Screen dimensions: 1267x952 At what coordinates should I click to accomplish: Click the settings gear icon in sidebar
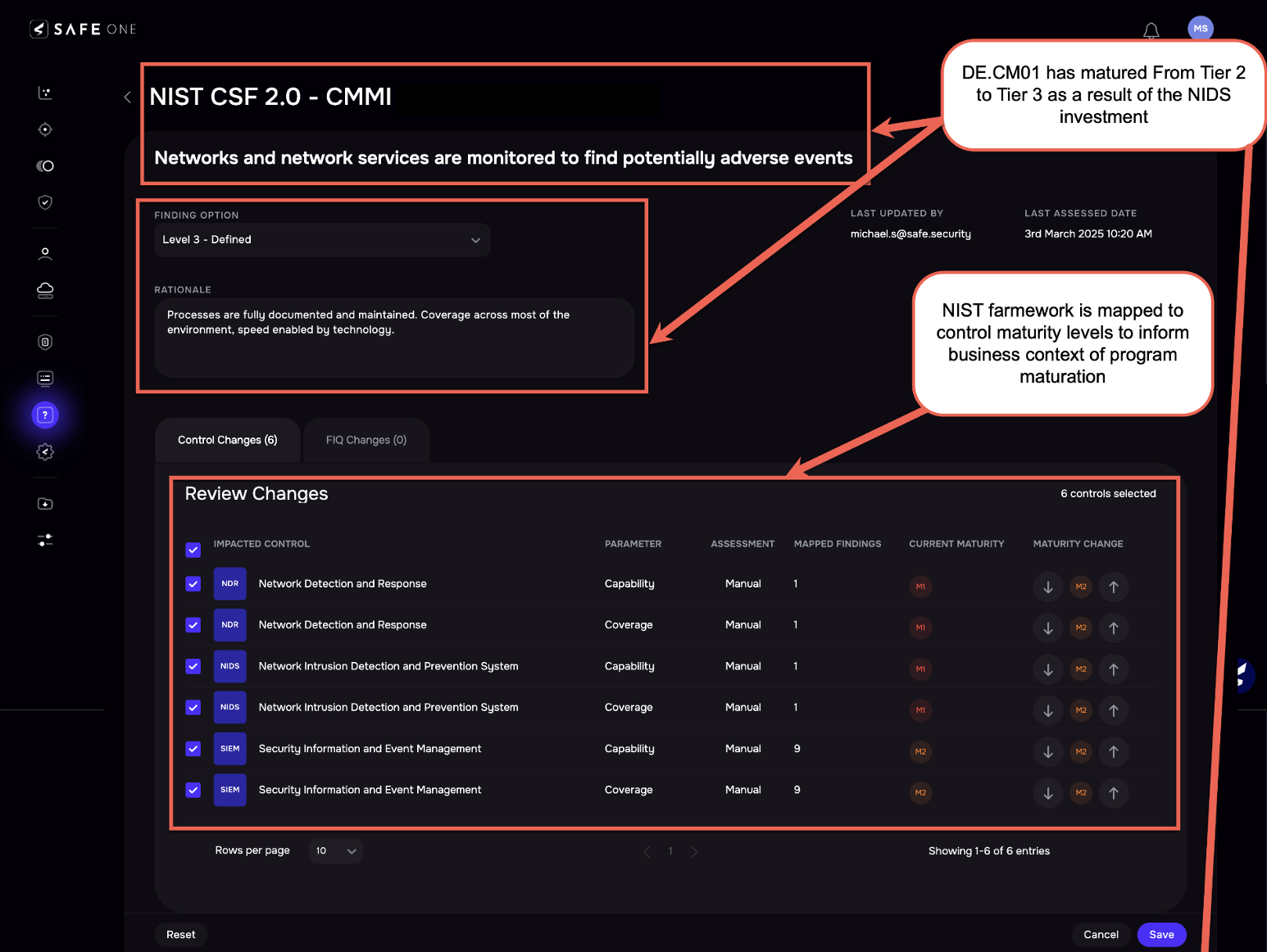point(45,451)
